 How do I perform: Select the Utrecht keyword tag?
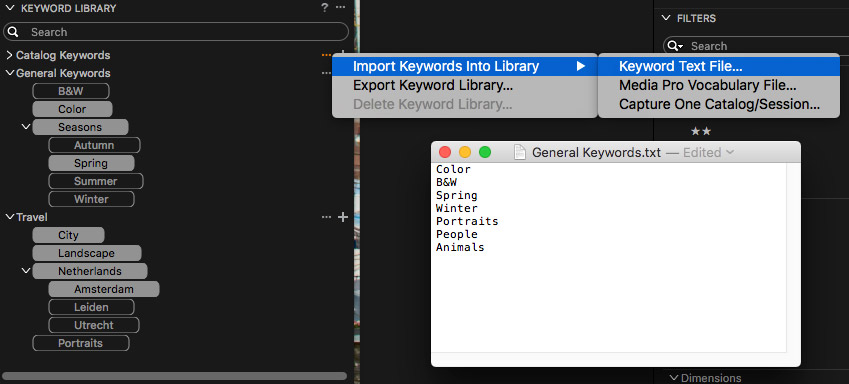pos(94,325)
